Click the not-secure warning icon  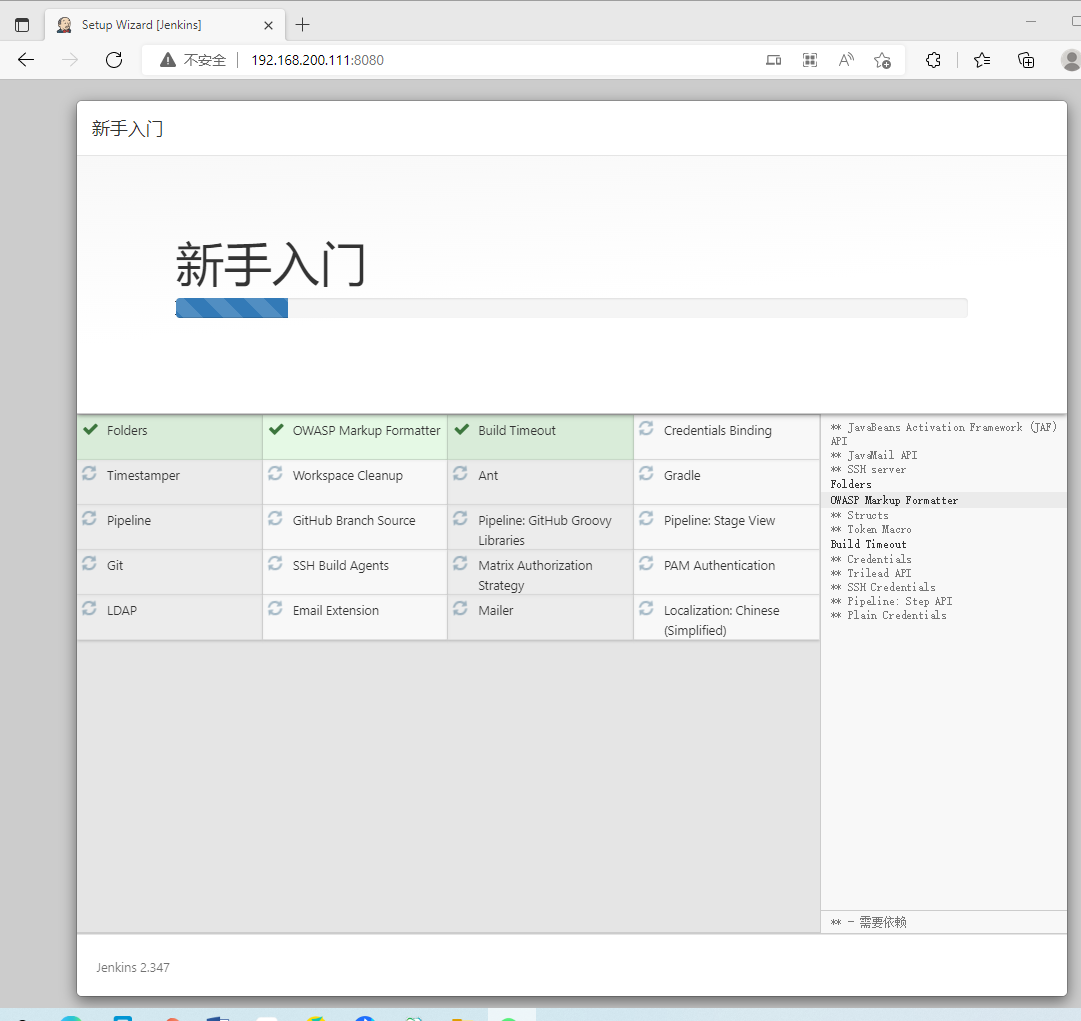pos(168,60)
